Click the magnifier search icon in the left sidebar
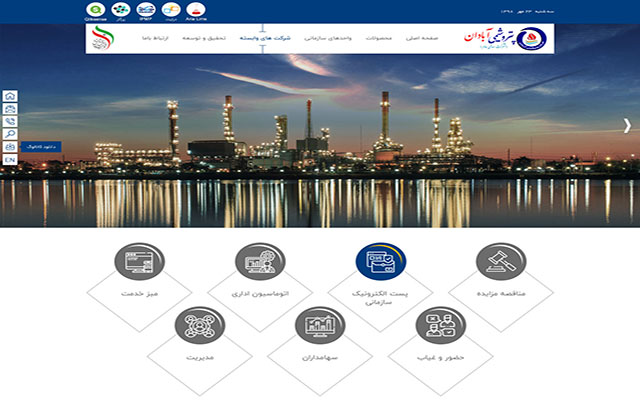The width and height of the screenshot is (640, 400). [x=10, y=134]
